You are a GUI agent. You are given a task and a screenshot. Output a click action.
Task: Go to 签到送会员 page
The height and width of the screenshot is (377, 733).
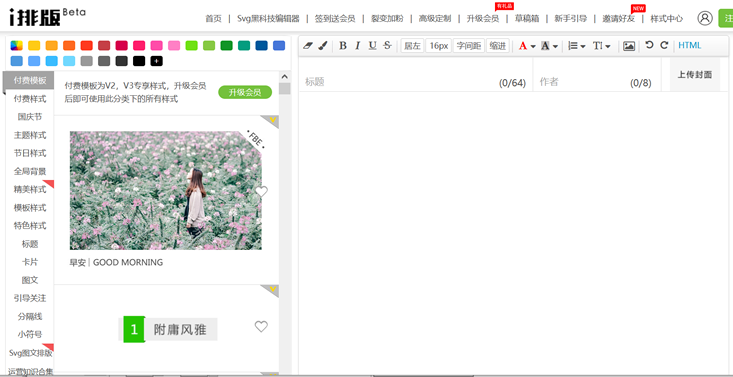[x=335, y=19]
